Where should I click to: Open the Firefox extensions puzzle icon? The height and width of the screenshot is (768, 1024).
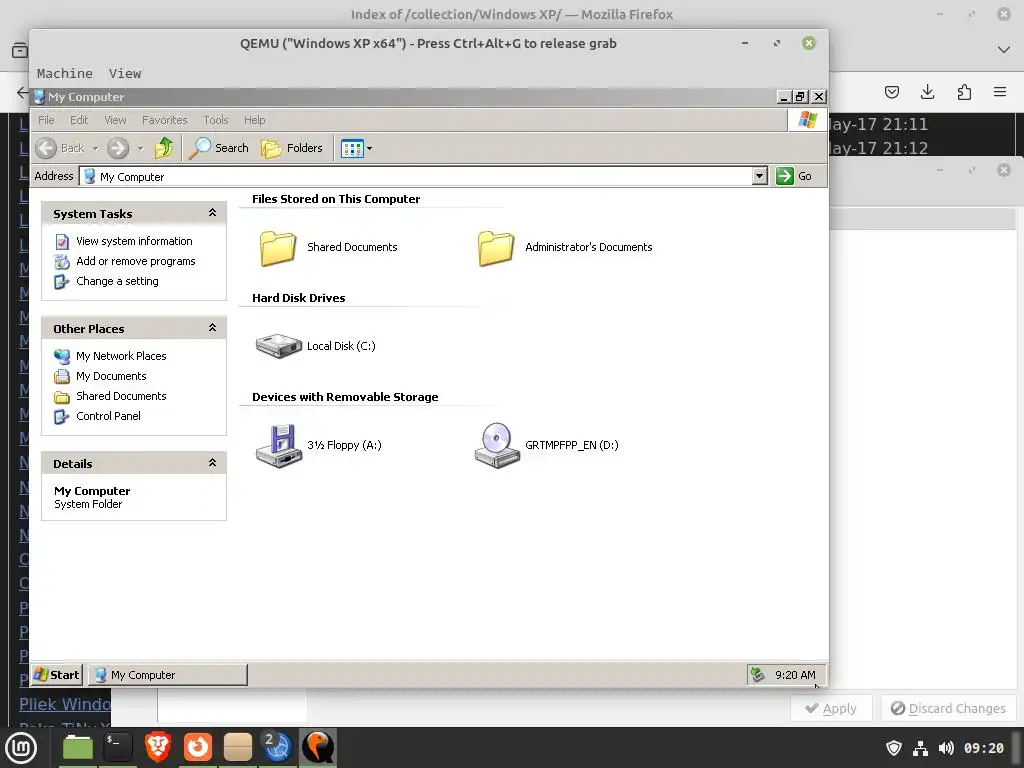pos(964,92)
